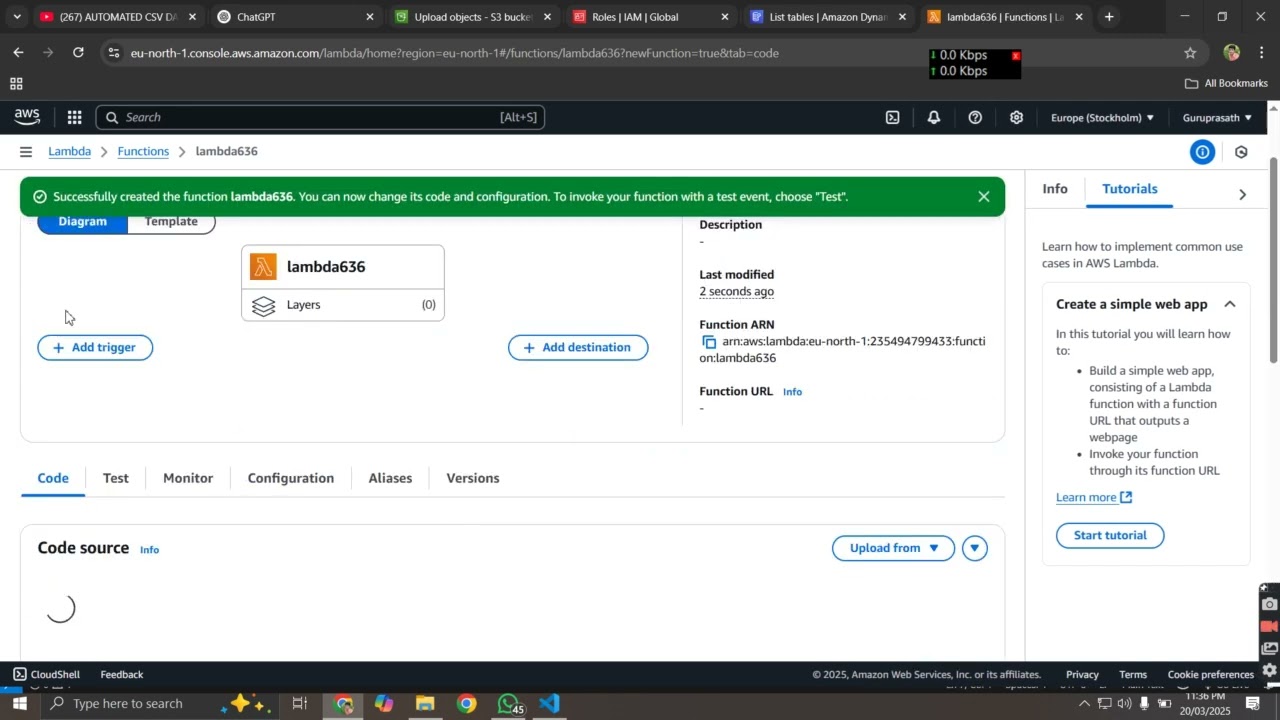Open the AWS help question mark
Screen dimensions: 1280x720
pos(975,117)
